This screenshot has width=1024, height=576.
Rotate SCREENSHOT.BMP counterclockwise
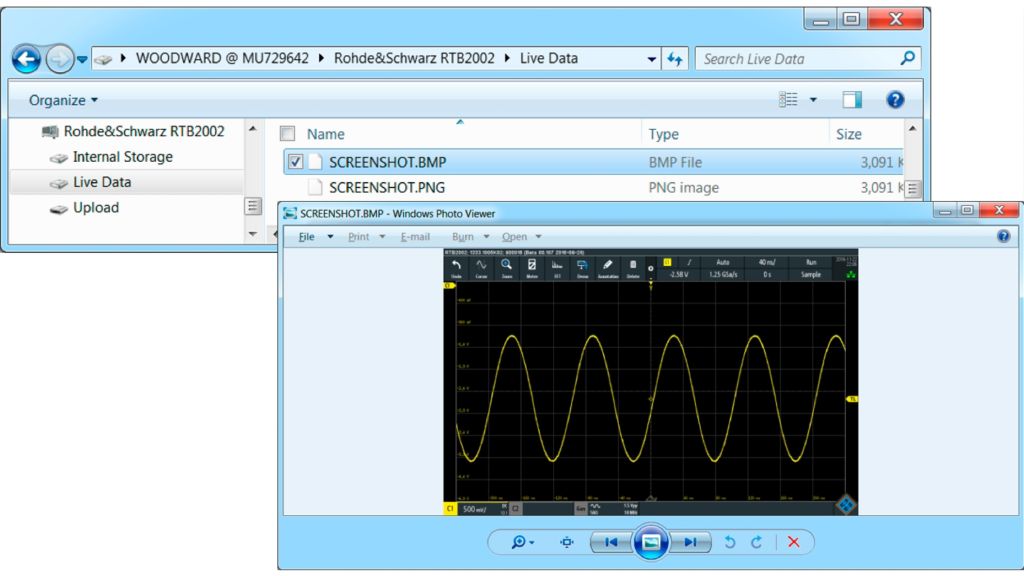pos(731,542)
